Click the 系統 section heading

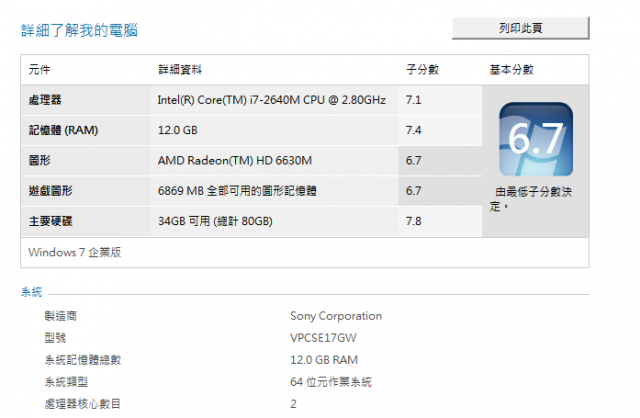coord(32,292)
